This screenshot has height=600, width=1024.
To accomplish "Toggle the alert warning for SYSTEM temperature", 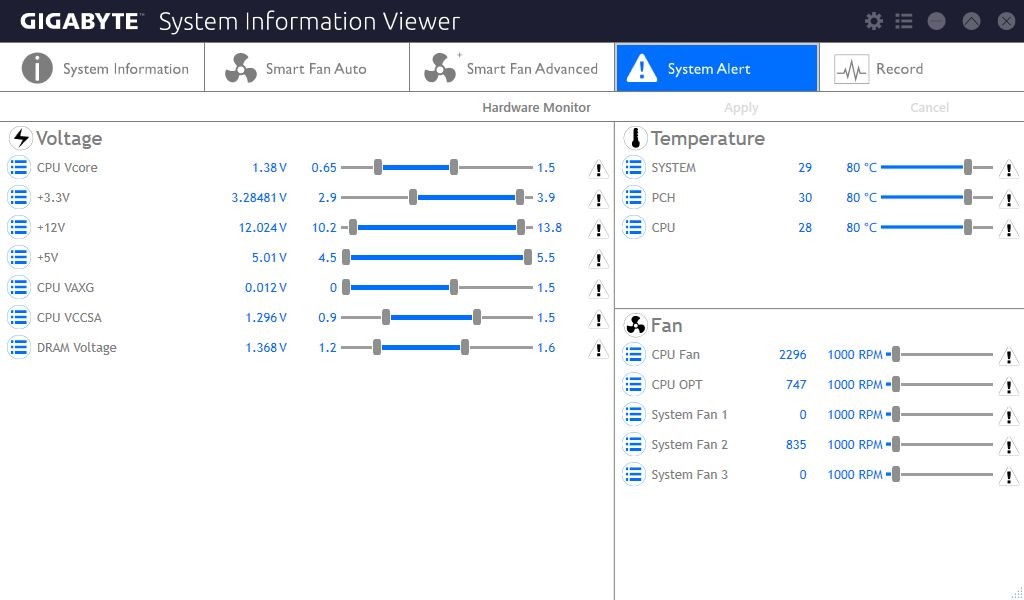I will point(1009,169).
